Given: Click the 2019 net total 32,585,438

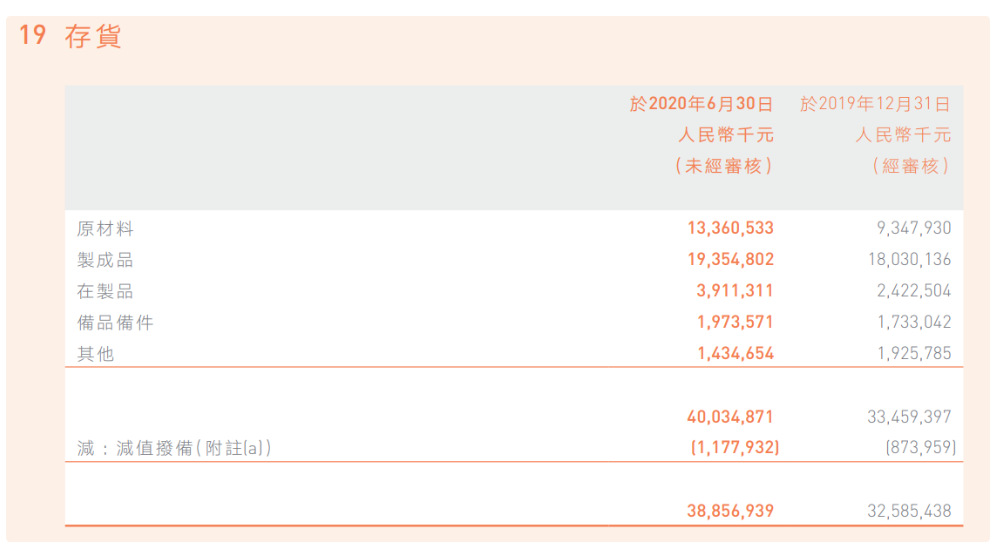Looking at the screenshot, I should click(x=909, y=511).
